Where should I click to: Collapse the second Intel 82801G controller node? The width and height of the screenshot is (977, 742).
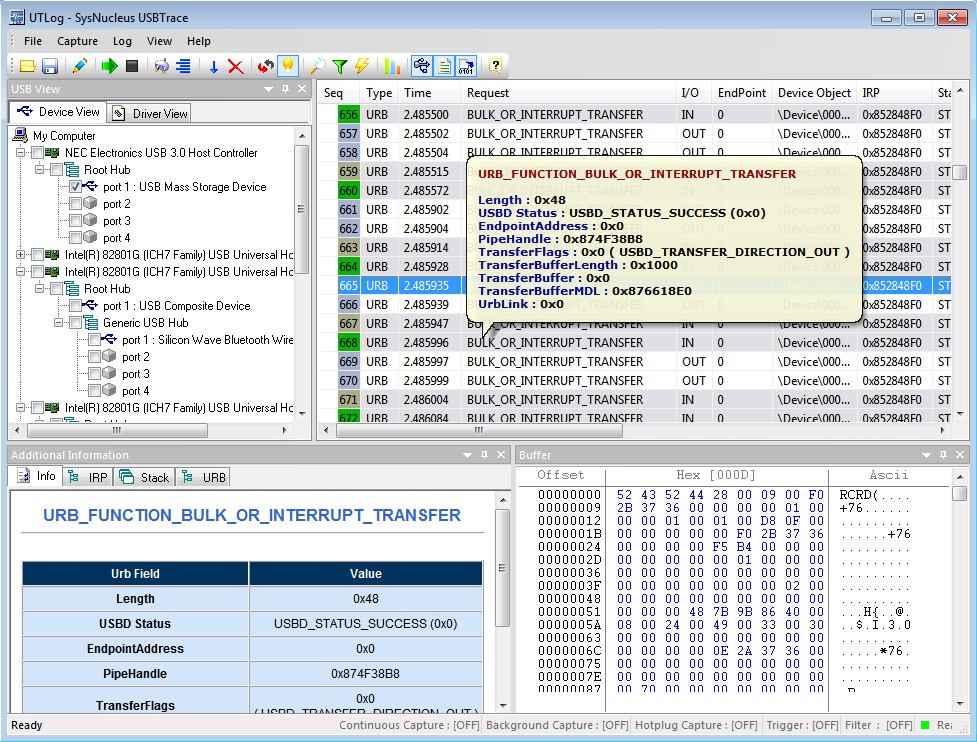20,272
